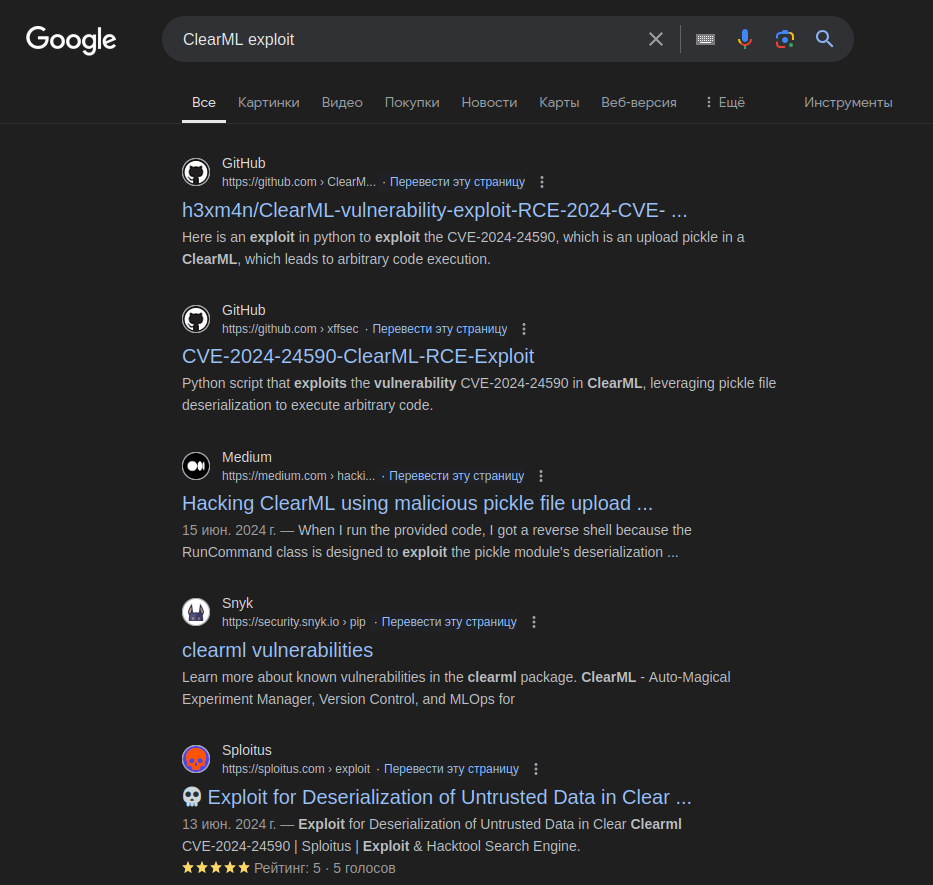Translate the Snyk result page
933x885 pixels.
click(x=449, y=622)
